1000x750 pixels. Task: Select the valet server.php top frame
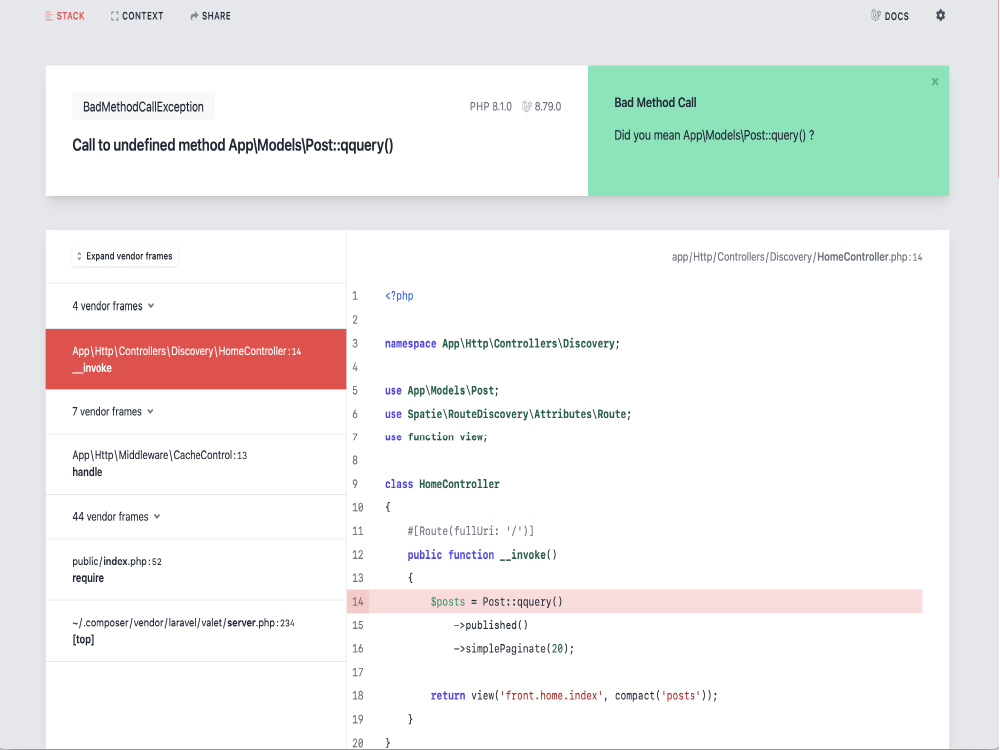(x=196, y=631)
